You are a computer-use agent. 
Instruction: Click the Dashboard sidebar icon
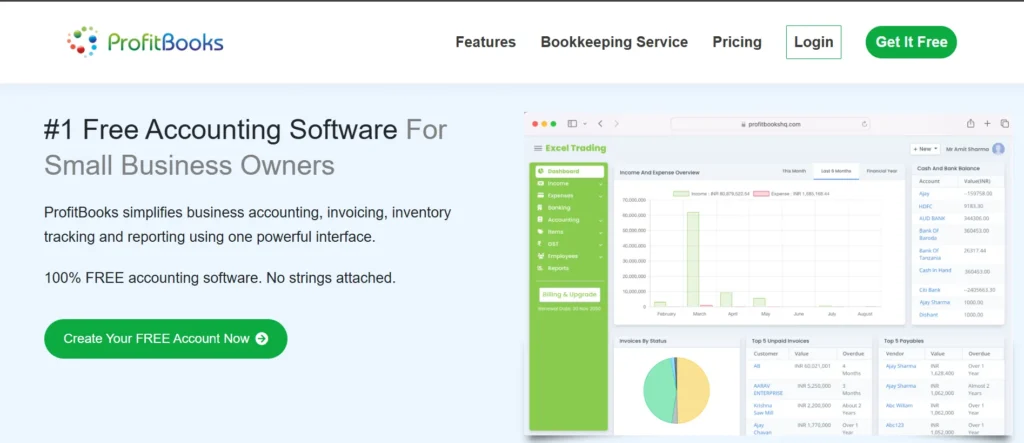click(541, 171)
